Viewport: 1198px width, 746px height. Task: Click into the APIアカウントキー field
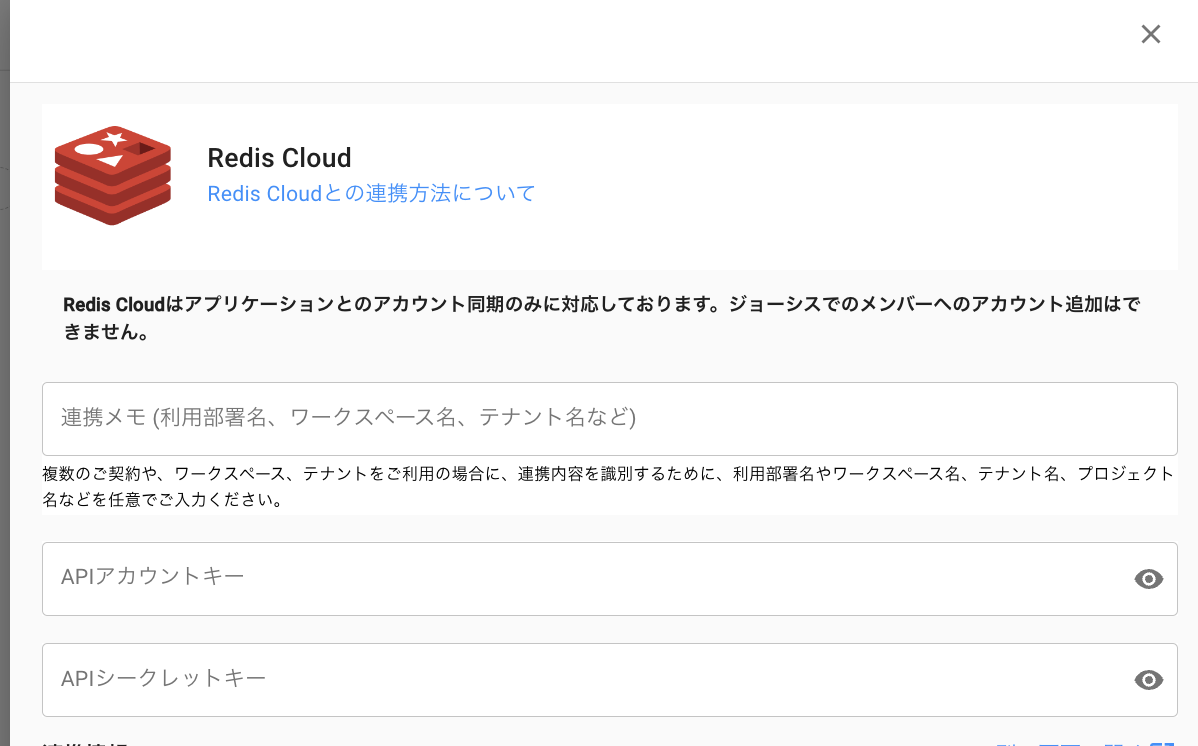[x=580, y=578]
